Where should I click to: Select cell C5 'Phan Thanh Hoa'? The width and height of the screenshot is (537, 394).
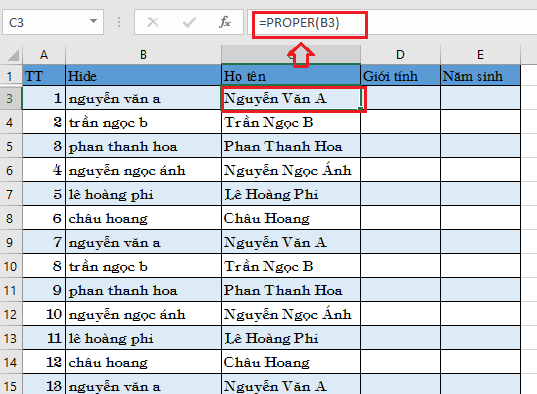coord(291,146)
